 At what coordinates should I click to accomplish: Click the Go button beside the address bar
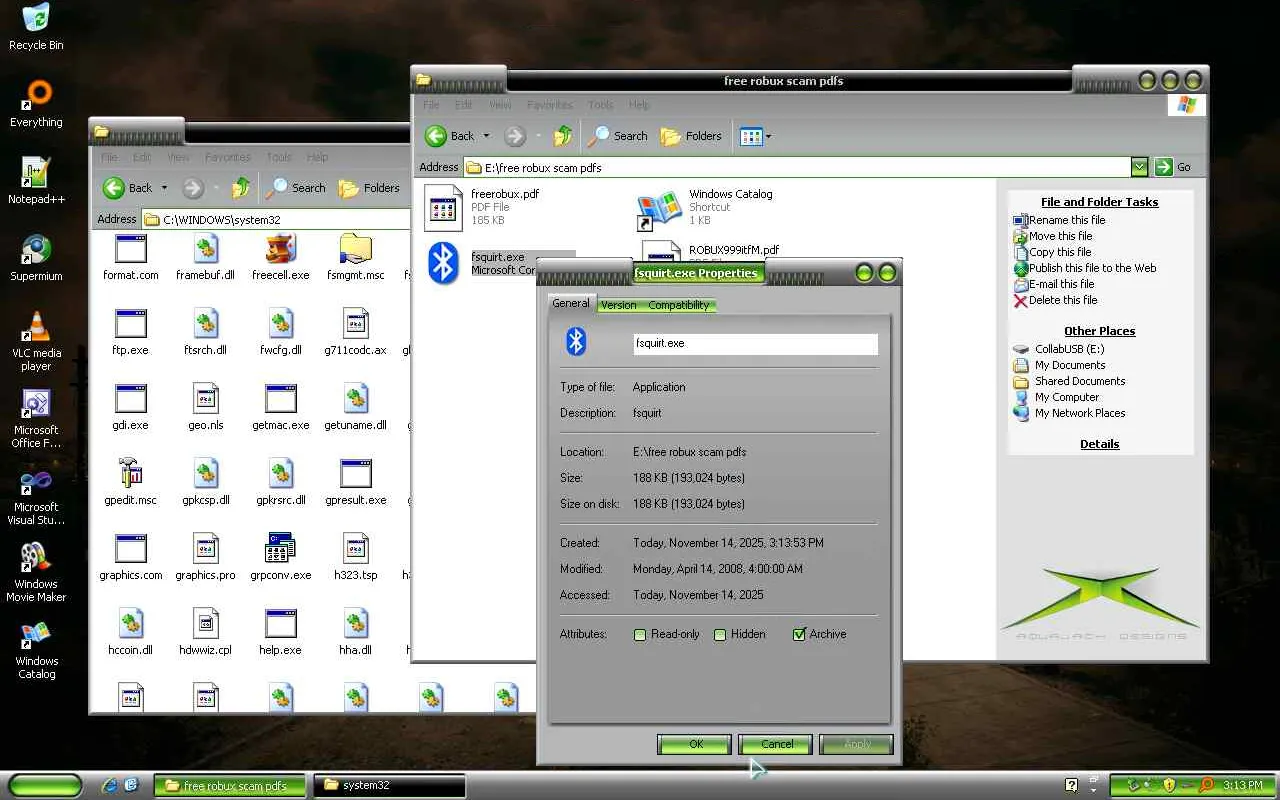click(x=1174, y=167)
